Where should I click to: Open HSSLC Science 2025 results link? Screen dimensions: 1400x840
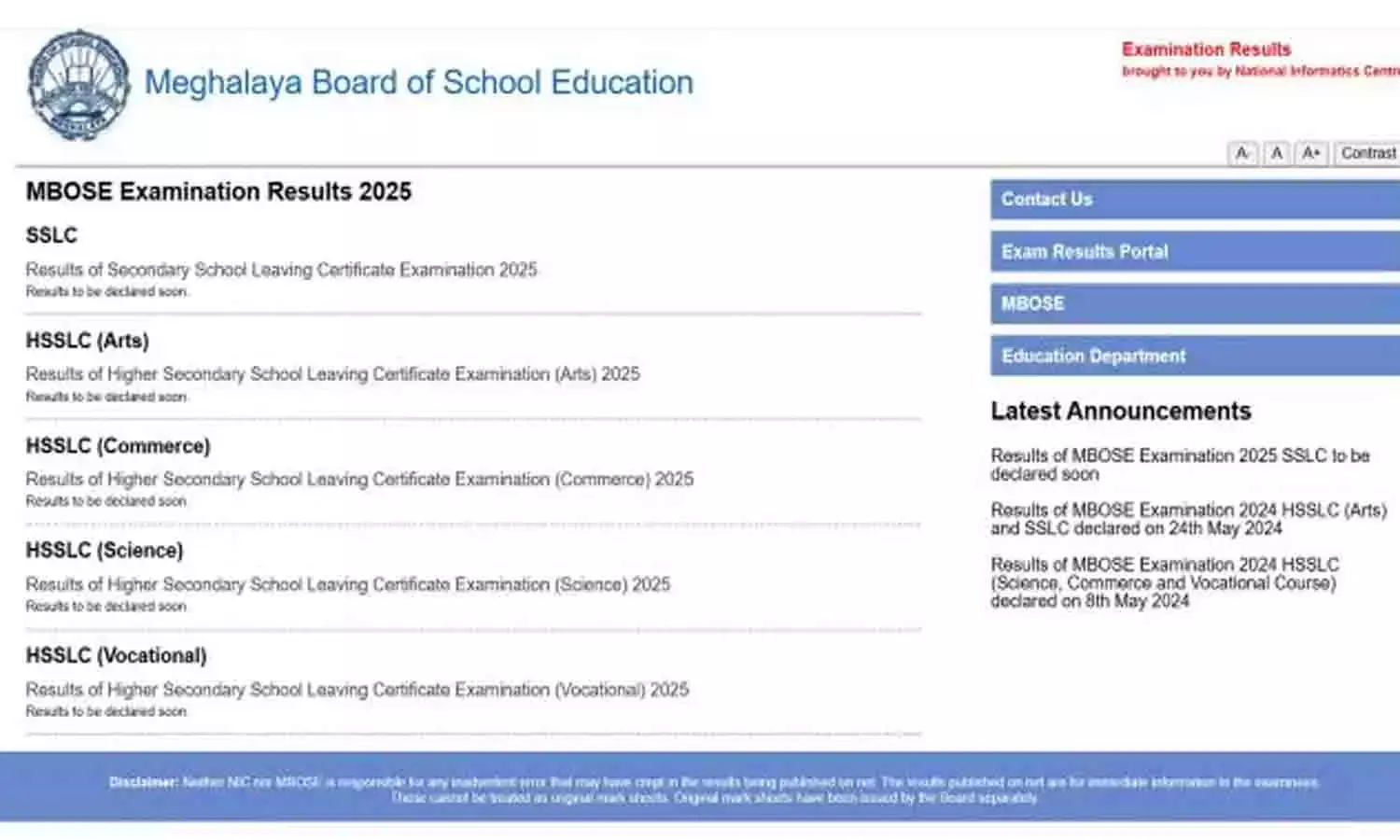click(347, 584)
